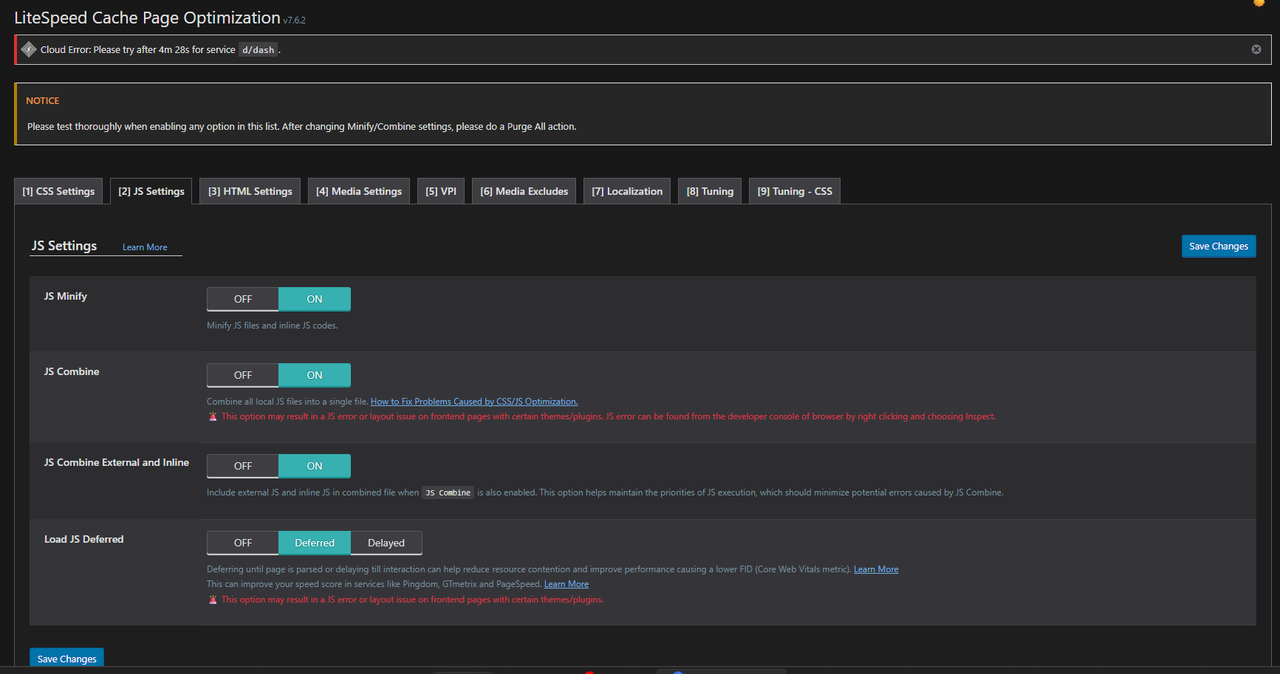
Task: Turn JS Combine OFF
Action: pyautogui.click(x=243, y=375)
